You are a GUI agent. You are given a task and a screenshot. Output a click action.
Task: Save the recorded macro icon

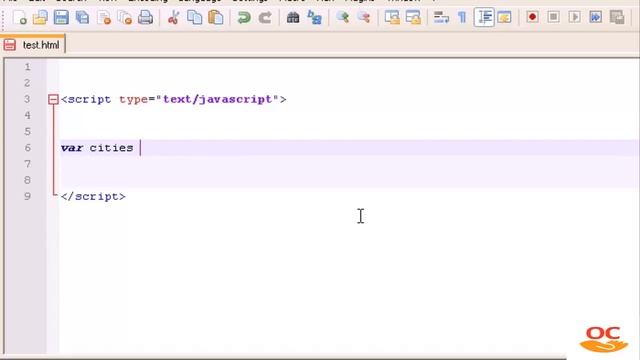617,17
